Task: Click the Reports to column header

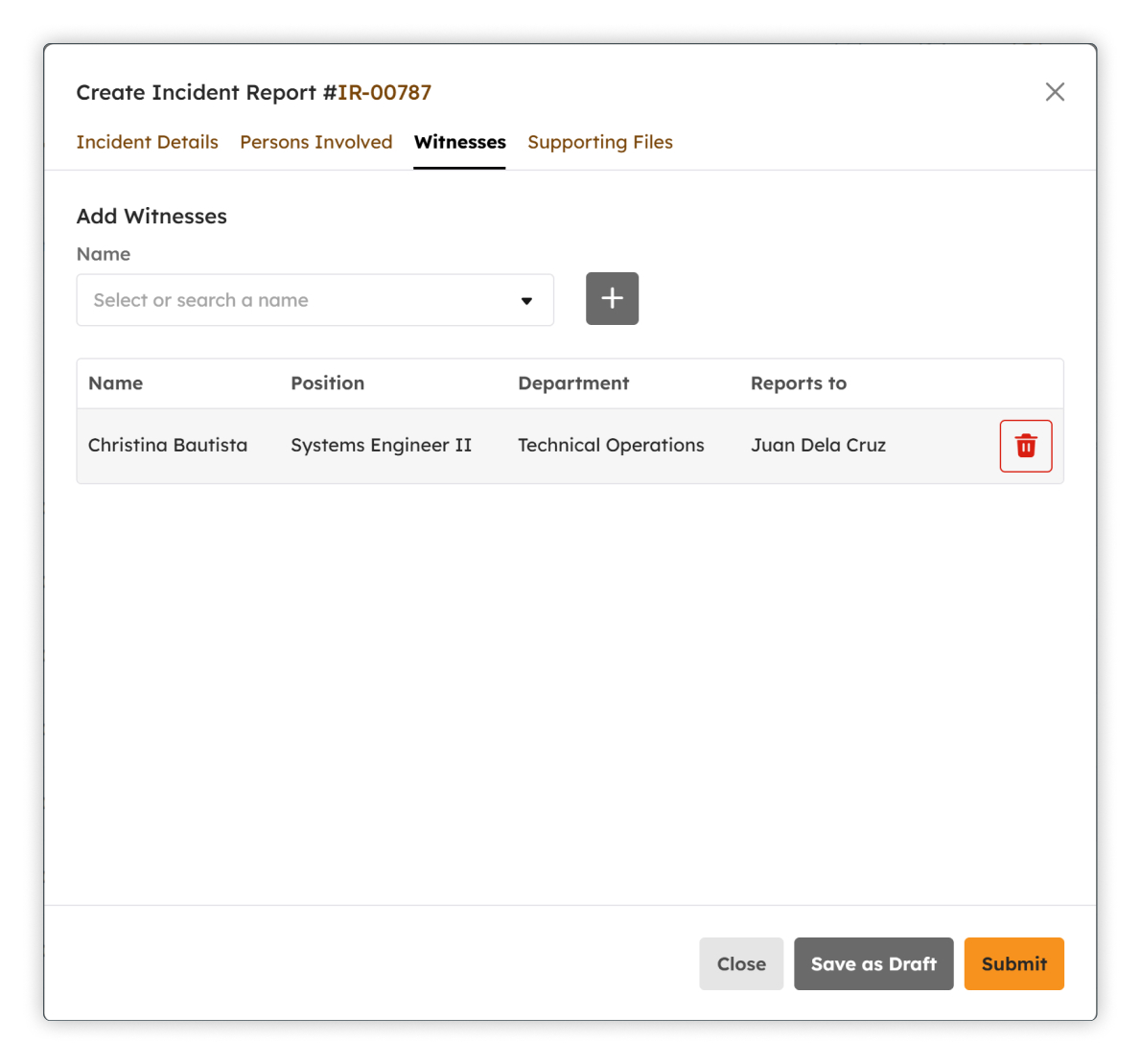Action: coord(799,383)
